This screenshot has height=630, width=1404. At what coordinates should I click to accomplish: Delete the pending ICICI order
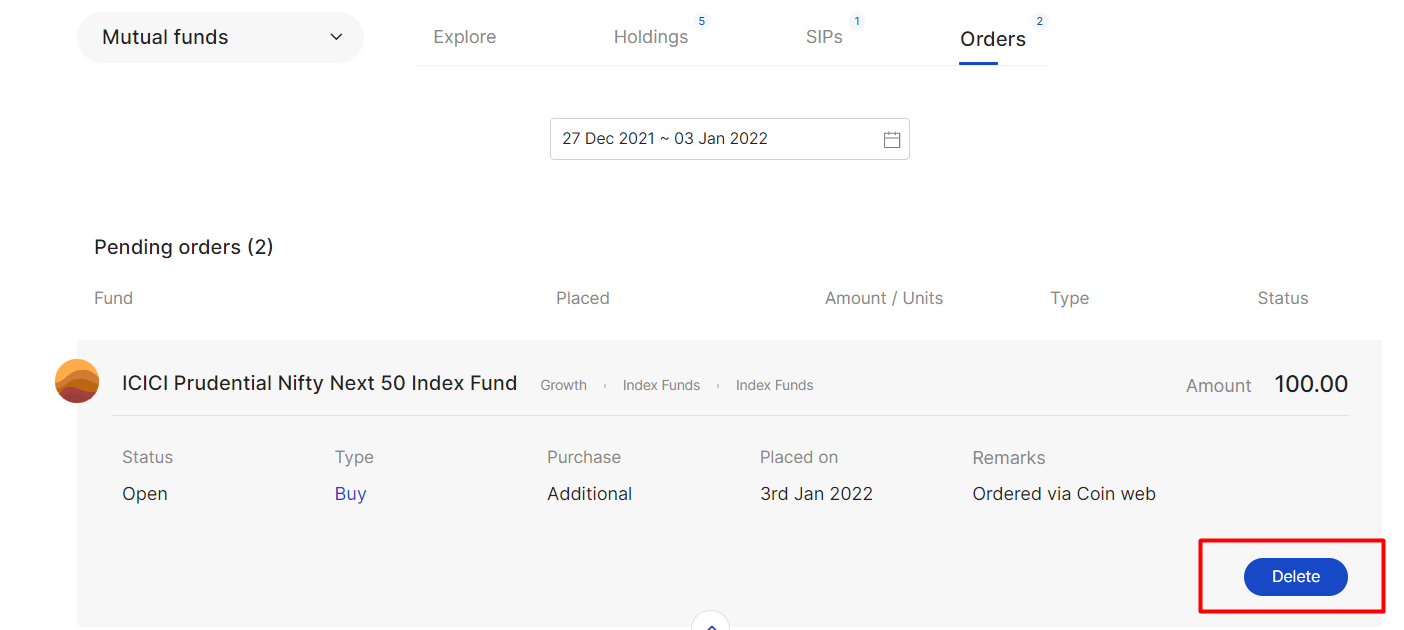click(1296, 577)
